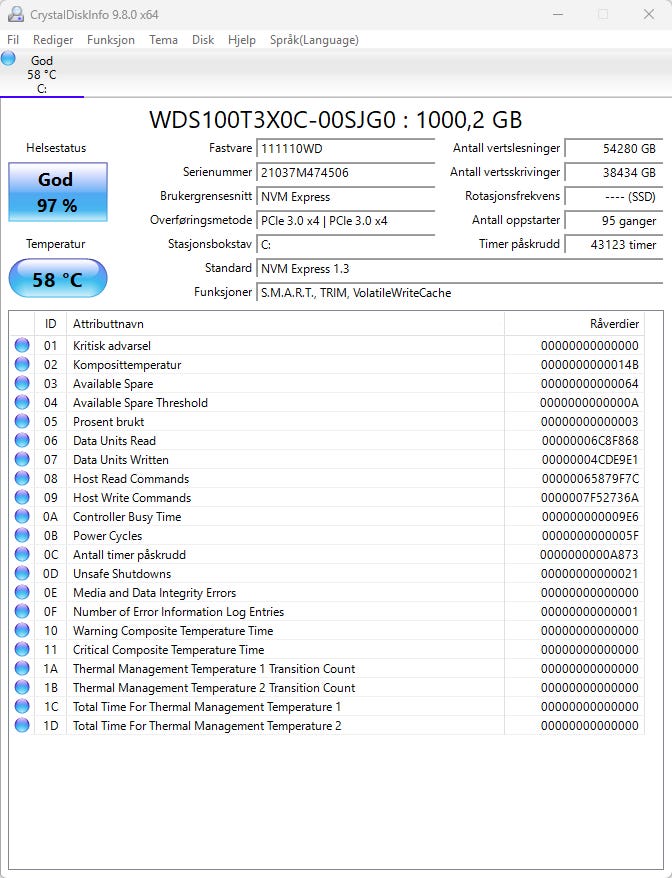This screenshot has height=878, width=672.
Task: Close the CrystalDiskInfo window
Action: point(649,14)
